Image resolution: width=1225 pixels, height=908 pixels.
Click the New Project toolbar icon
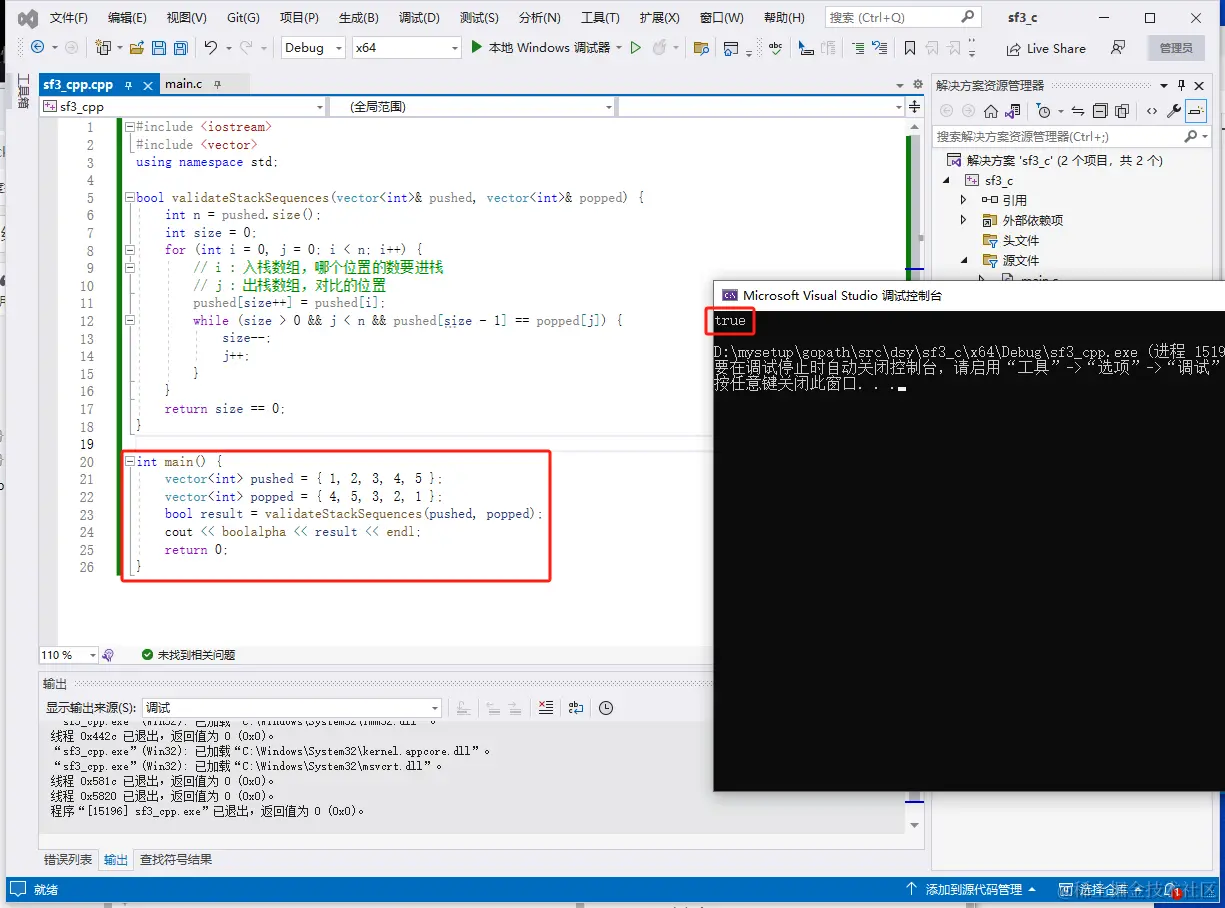(103, 48)
